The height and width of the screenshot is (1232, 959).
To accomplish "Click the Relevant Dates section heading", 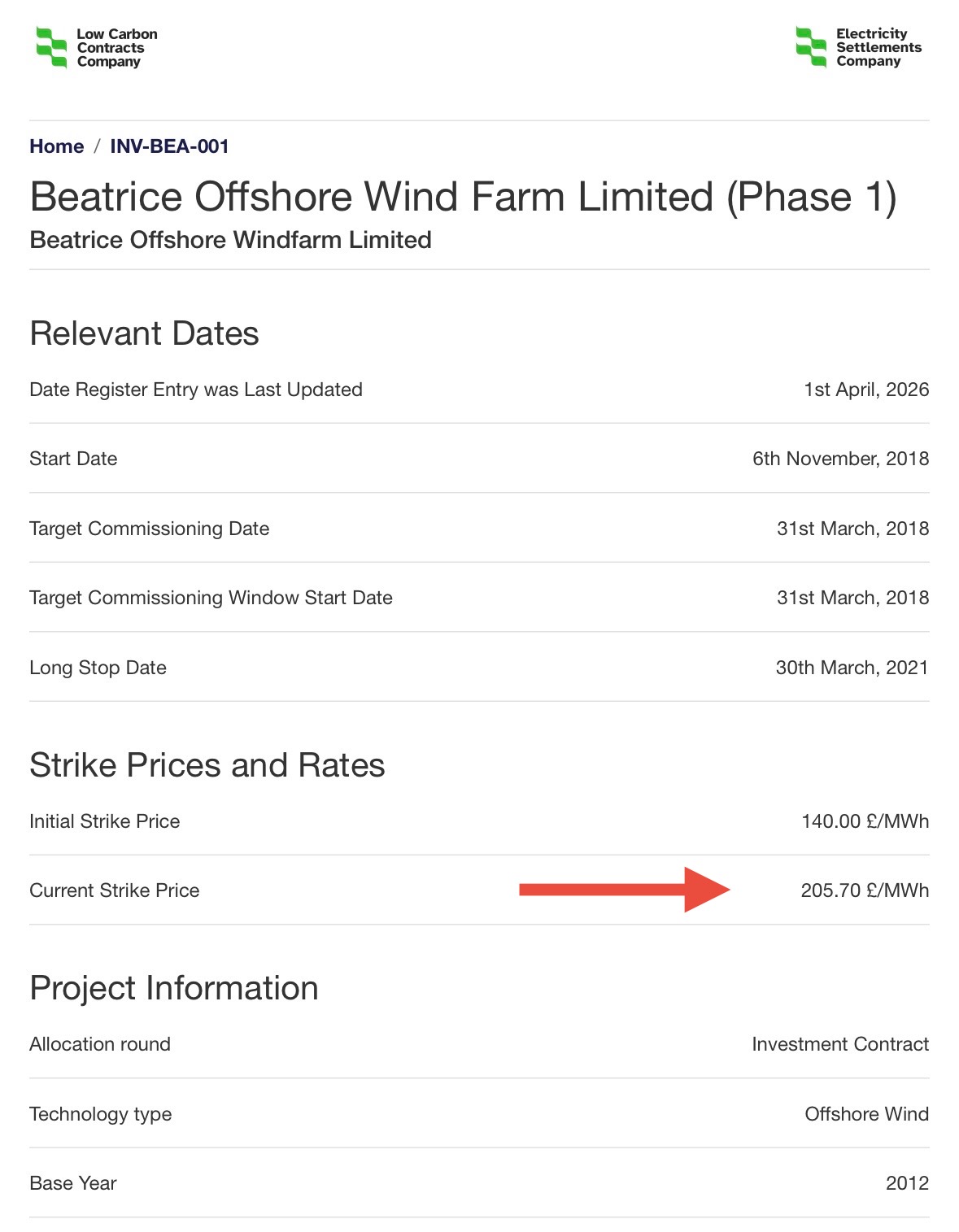I will pyautogui.click(x=144, y=333).
